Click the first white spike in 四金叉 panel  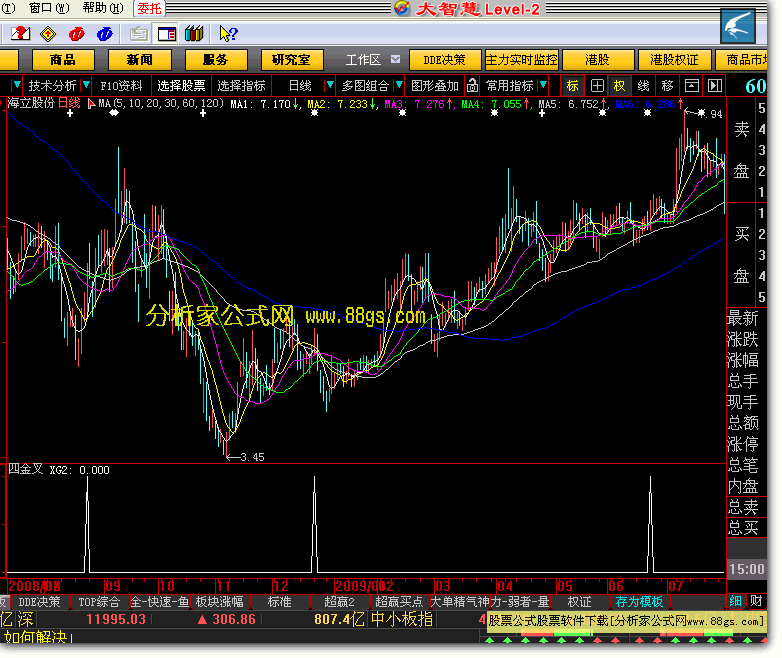[x=87, y=524]
